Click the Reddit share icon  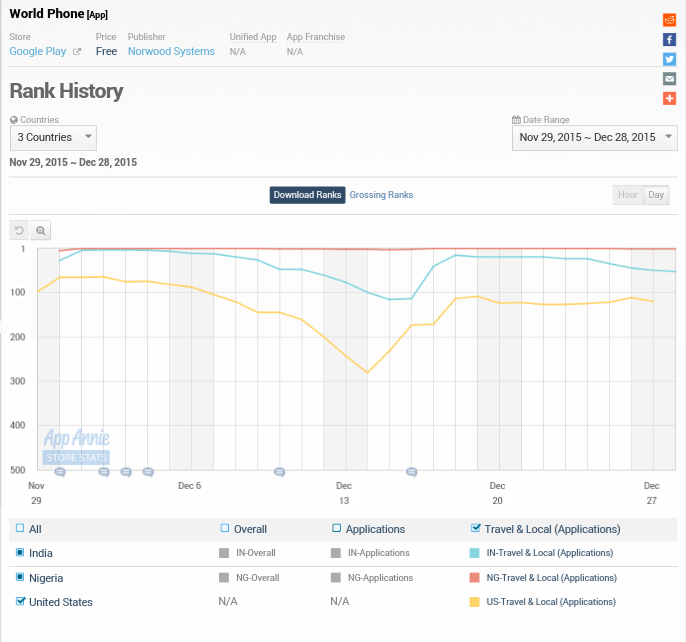pos(669,20)
